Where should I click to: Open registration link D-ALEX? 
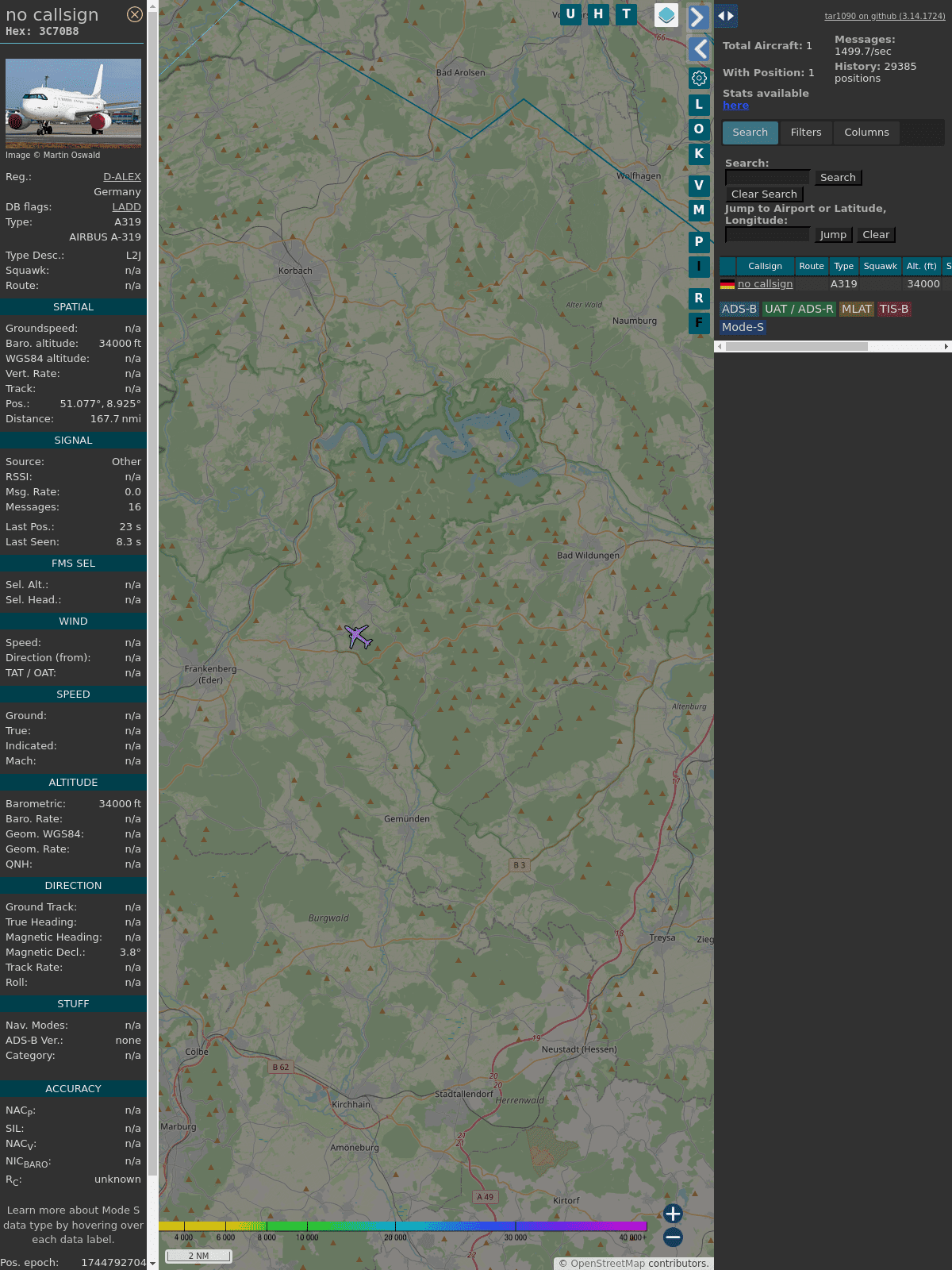point(122,177)
